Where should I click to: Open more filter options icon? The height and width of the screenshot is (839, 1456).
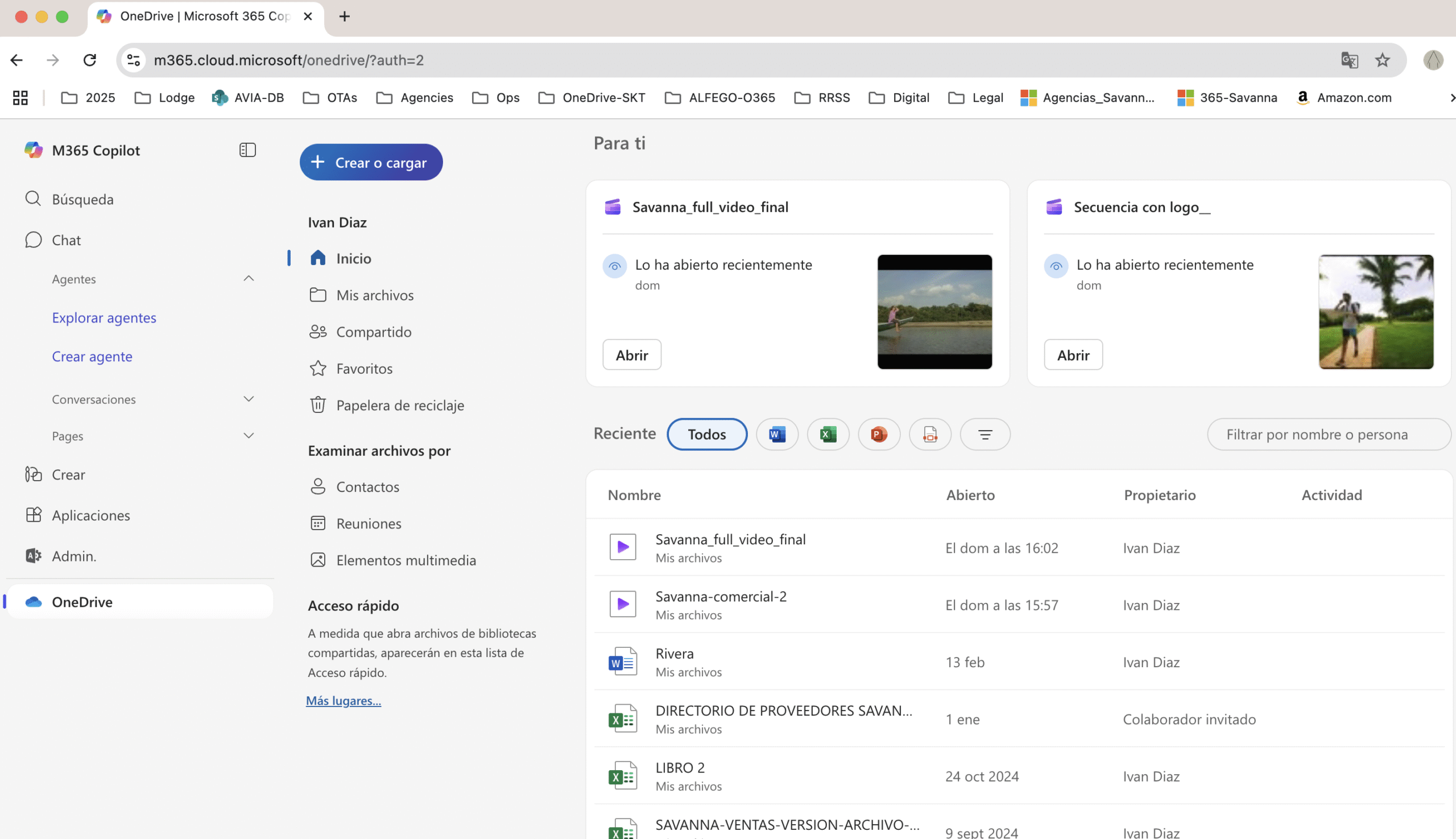tap(985, 434)
